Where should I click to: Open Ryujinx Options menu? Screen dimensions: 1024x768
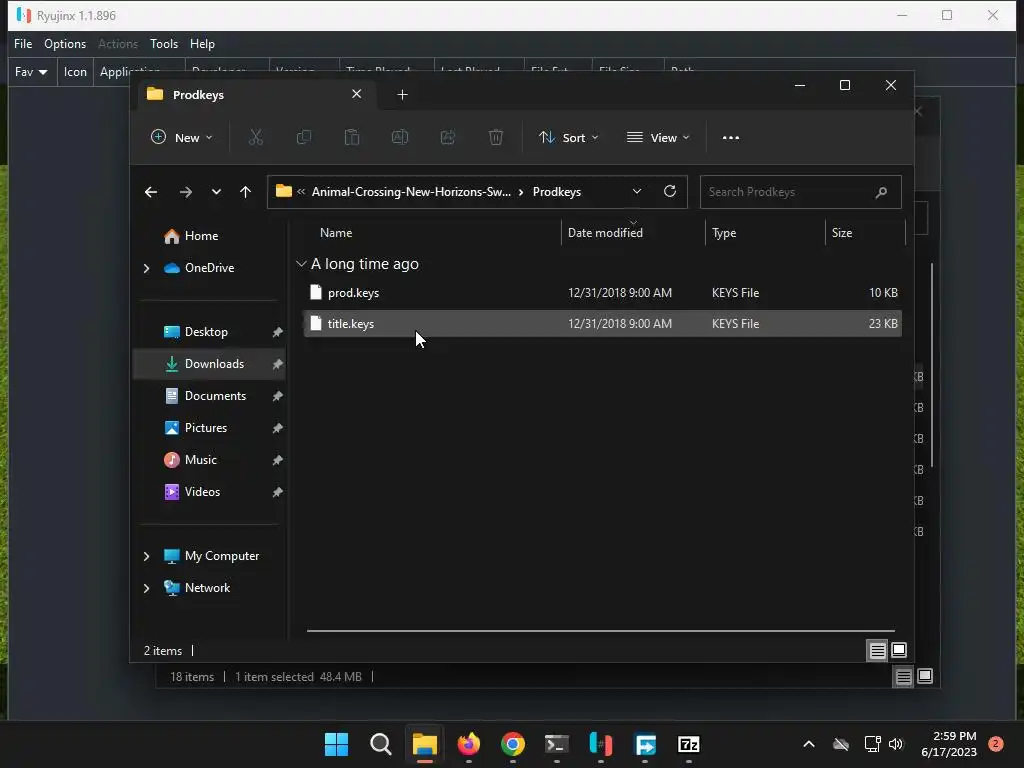(65, 44)
